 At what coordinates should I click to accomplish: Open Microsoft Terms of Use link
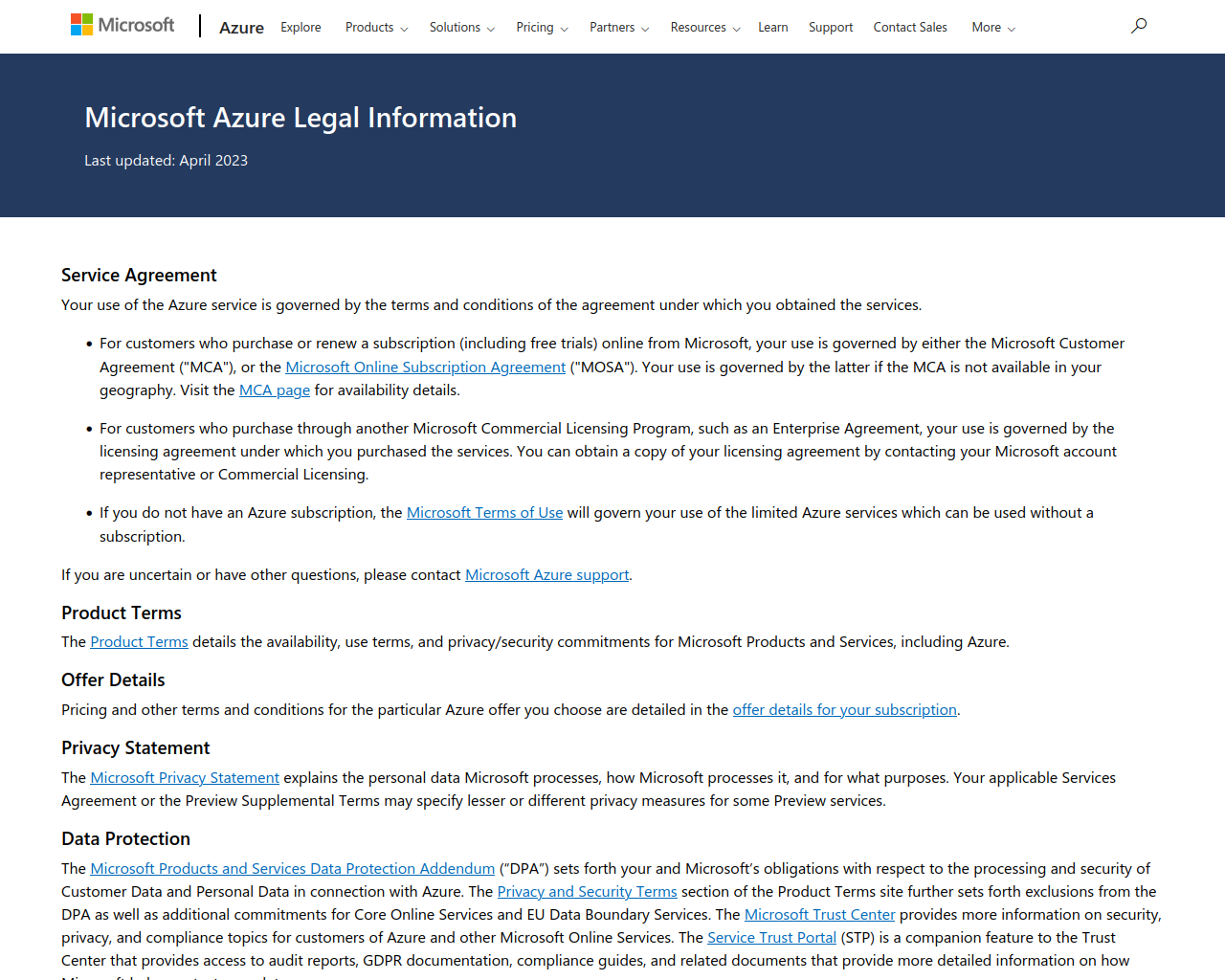(x=485, y=512)
